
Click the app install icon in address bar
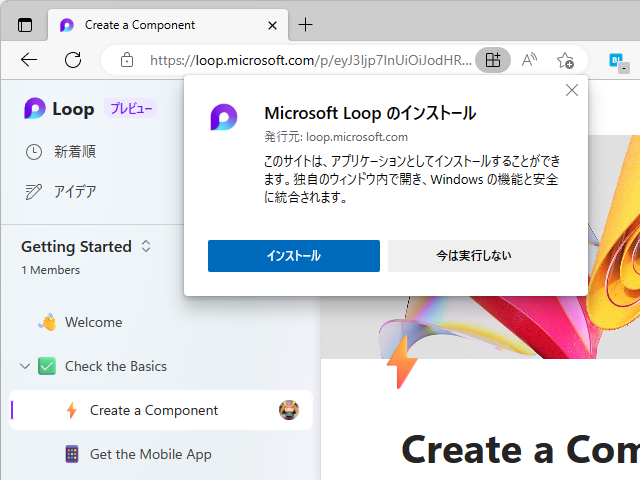point(493,60)
